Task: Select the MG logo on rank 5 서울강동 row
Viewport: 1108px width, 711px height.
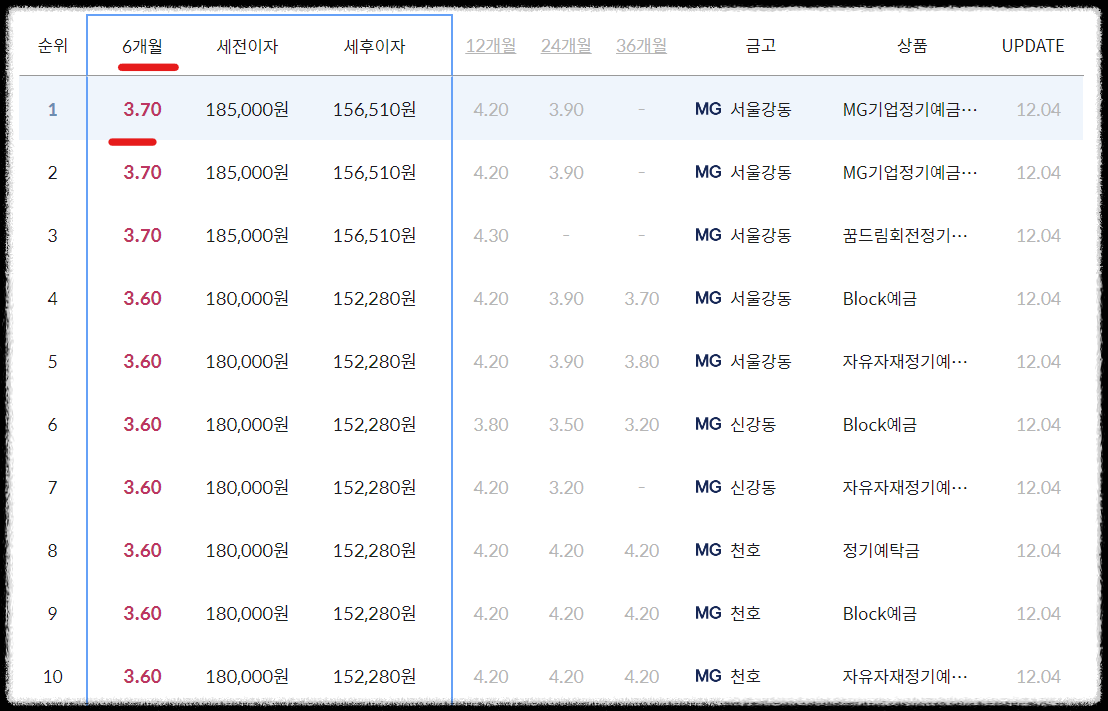Action: [708, 361]
